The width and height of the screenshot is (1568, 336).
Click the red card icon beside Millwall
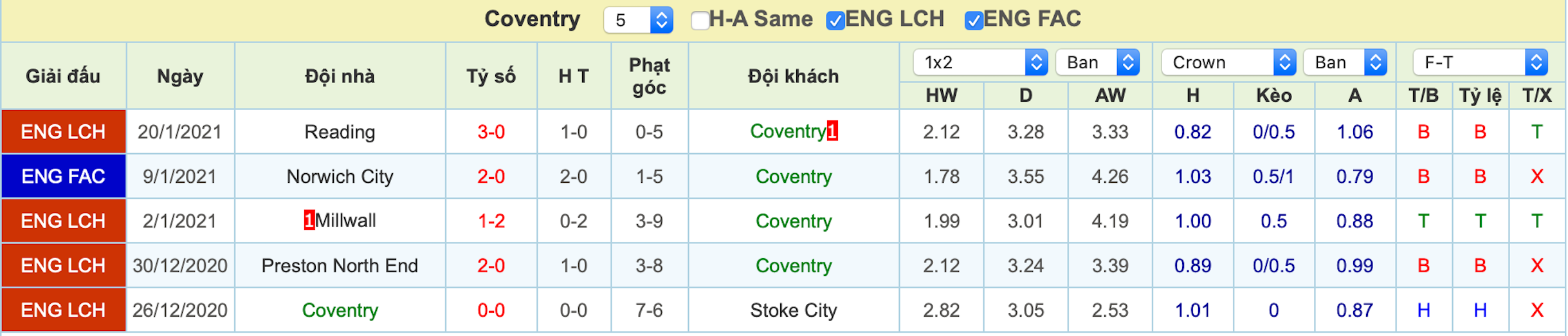click(x=309, y=220)
